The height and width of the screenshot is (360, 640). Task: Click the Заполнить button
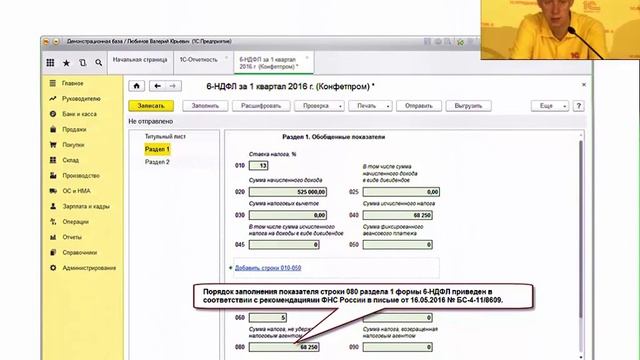(x=205, y=106)
